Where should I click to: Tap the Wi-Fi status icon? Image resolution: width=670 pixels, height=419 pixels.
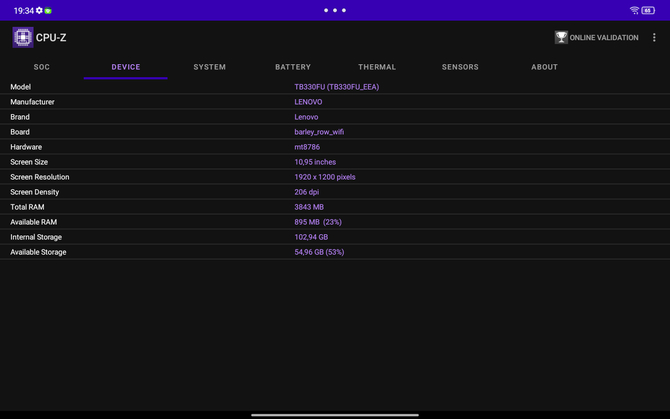[x=634, y=10]
